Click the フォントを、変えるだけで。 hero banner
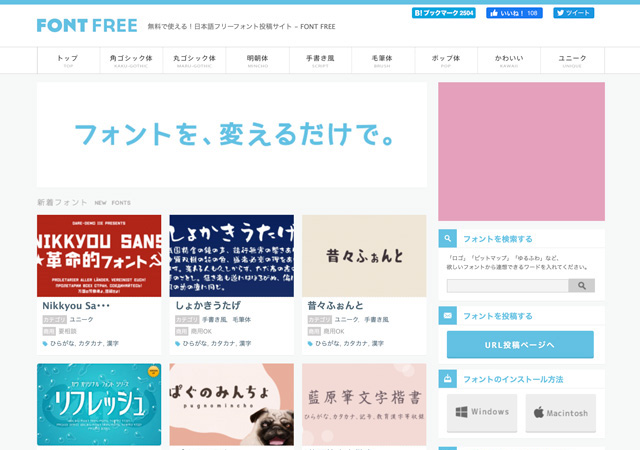 coord(232,135)
